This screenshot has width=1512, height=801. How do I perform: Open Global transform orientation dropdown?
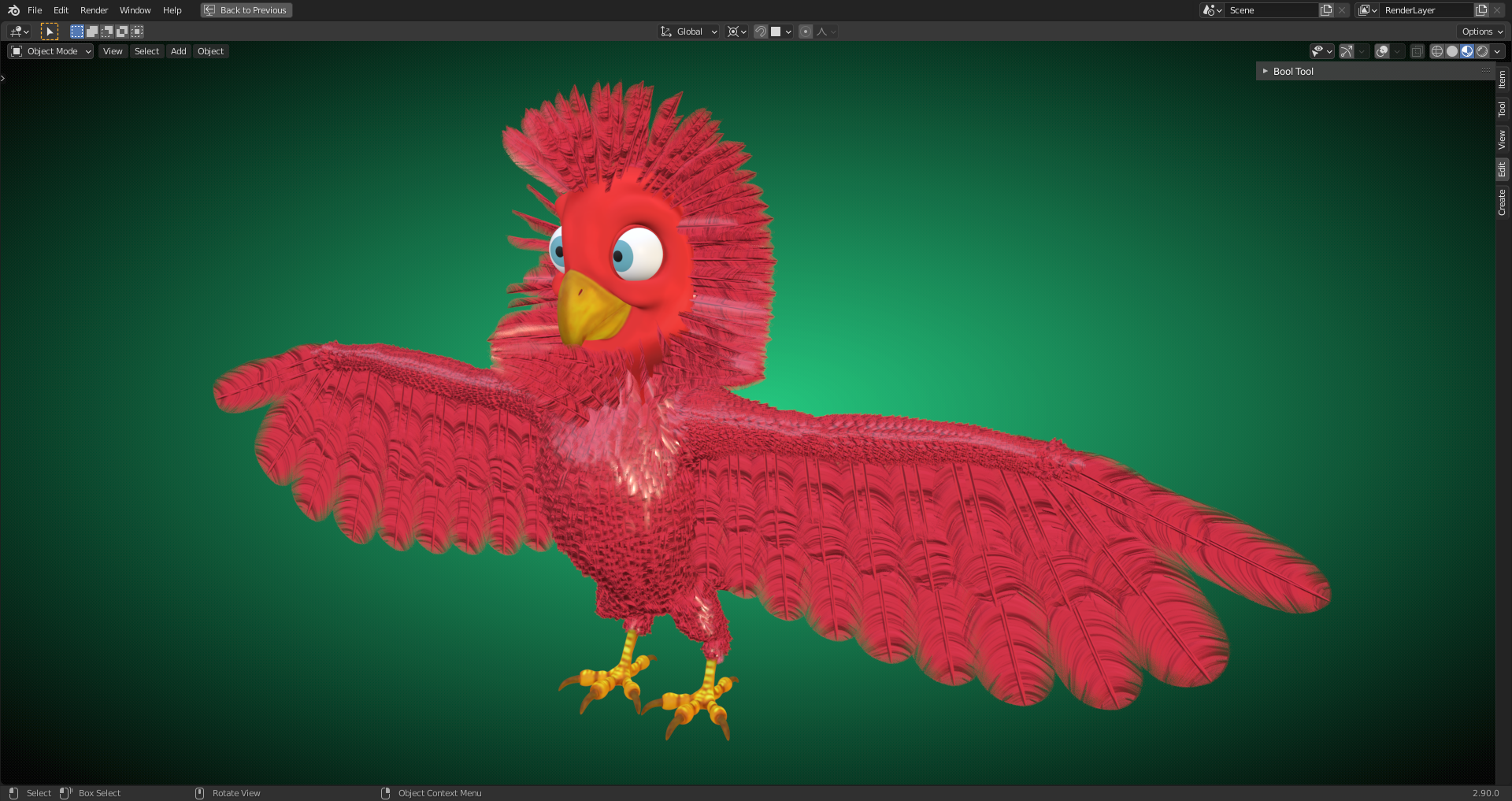[x=689, y=32]
